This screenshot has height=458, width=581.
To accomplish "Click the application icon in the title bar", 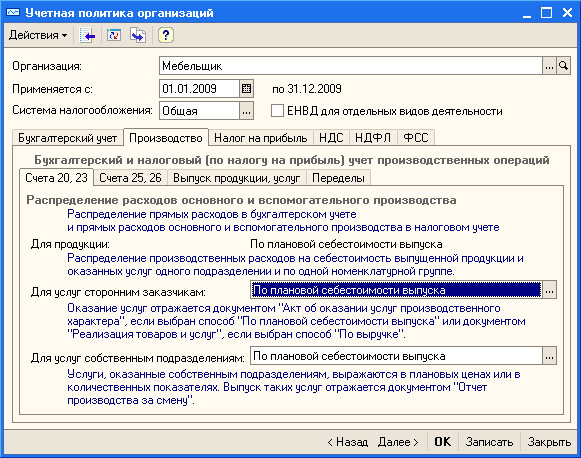I will tap(13, 13).
